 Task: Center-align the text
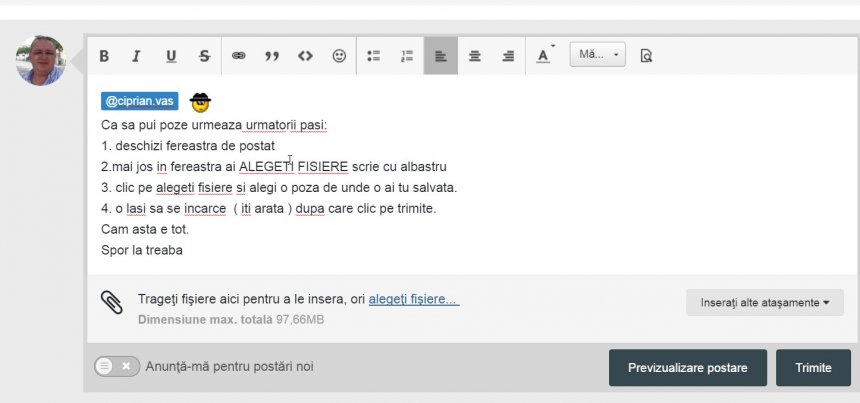click(475, 56)
